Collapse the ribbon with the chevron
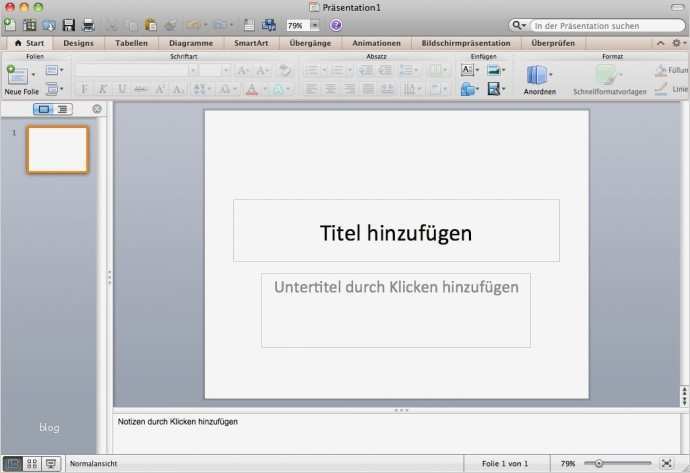The image size is (690, 473). point(661,43)
